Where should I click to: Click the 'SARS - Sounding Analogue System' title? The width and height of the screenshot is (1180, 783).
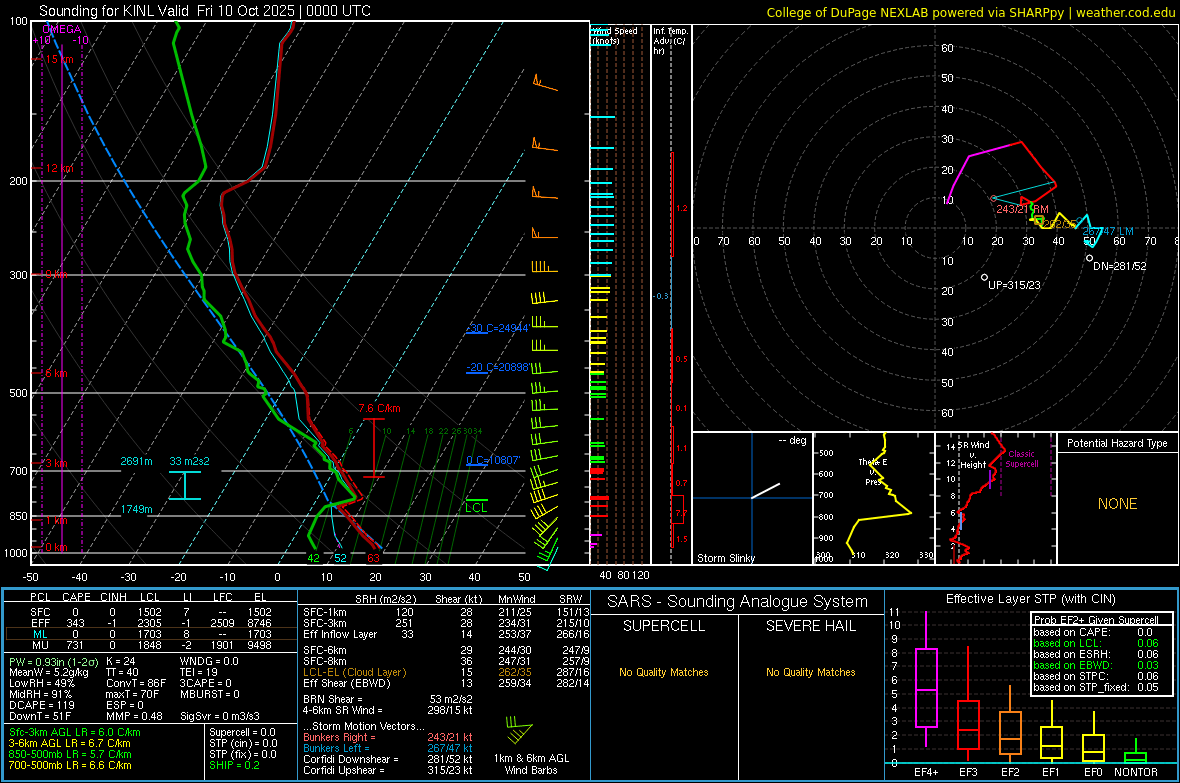(x=738, y=602)
